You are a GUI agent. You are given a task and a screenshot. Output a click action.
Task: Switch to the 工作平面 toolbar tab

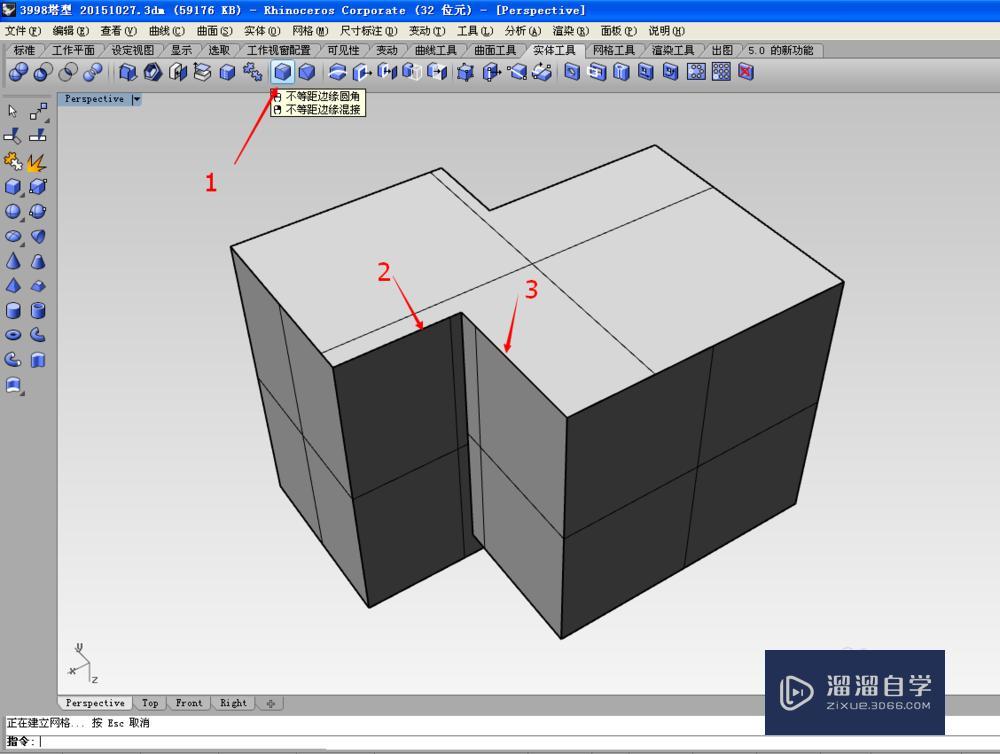pyautogui.click(x=73, y=50)
